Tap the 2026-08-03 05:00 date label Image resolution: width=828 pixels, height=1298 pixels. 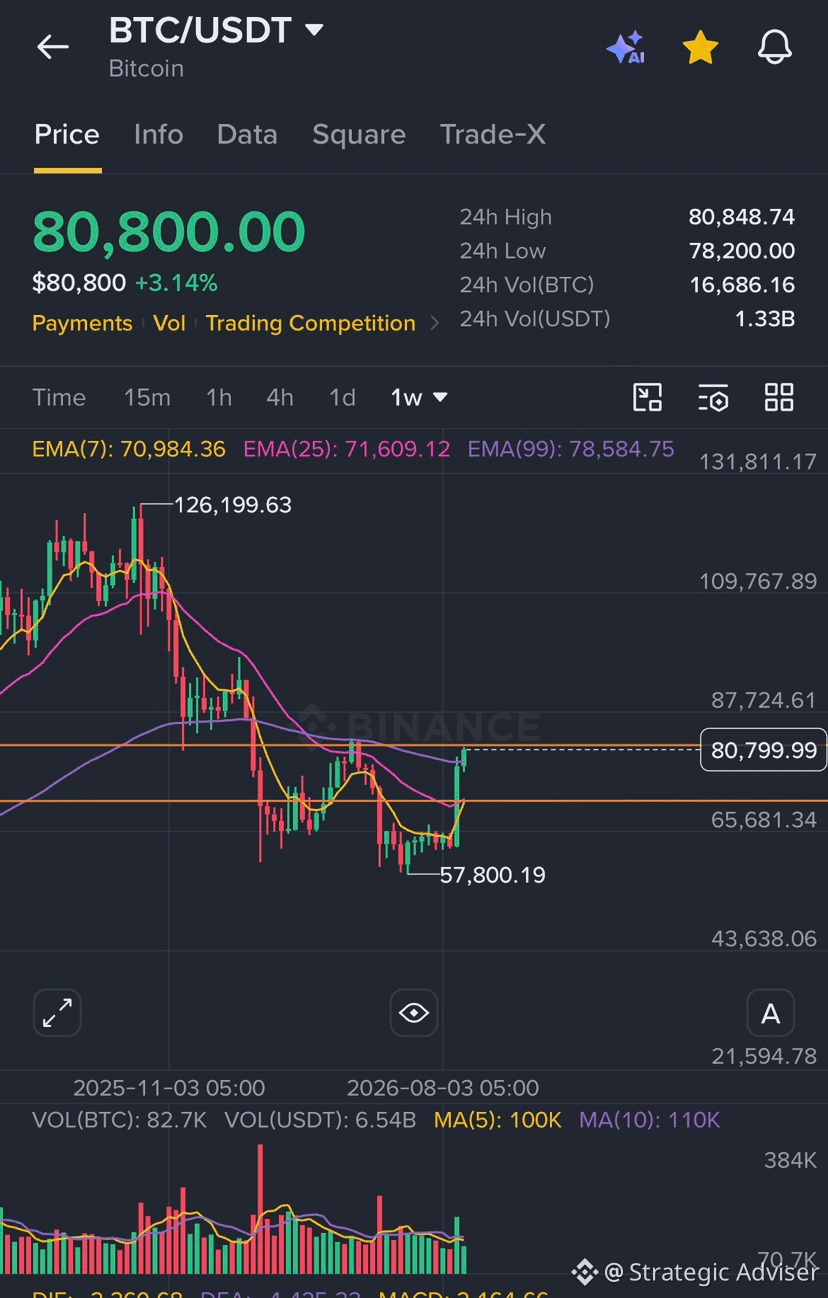point(443,1088)
